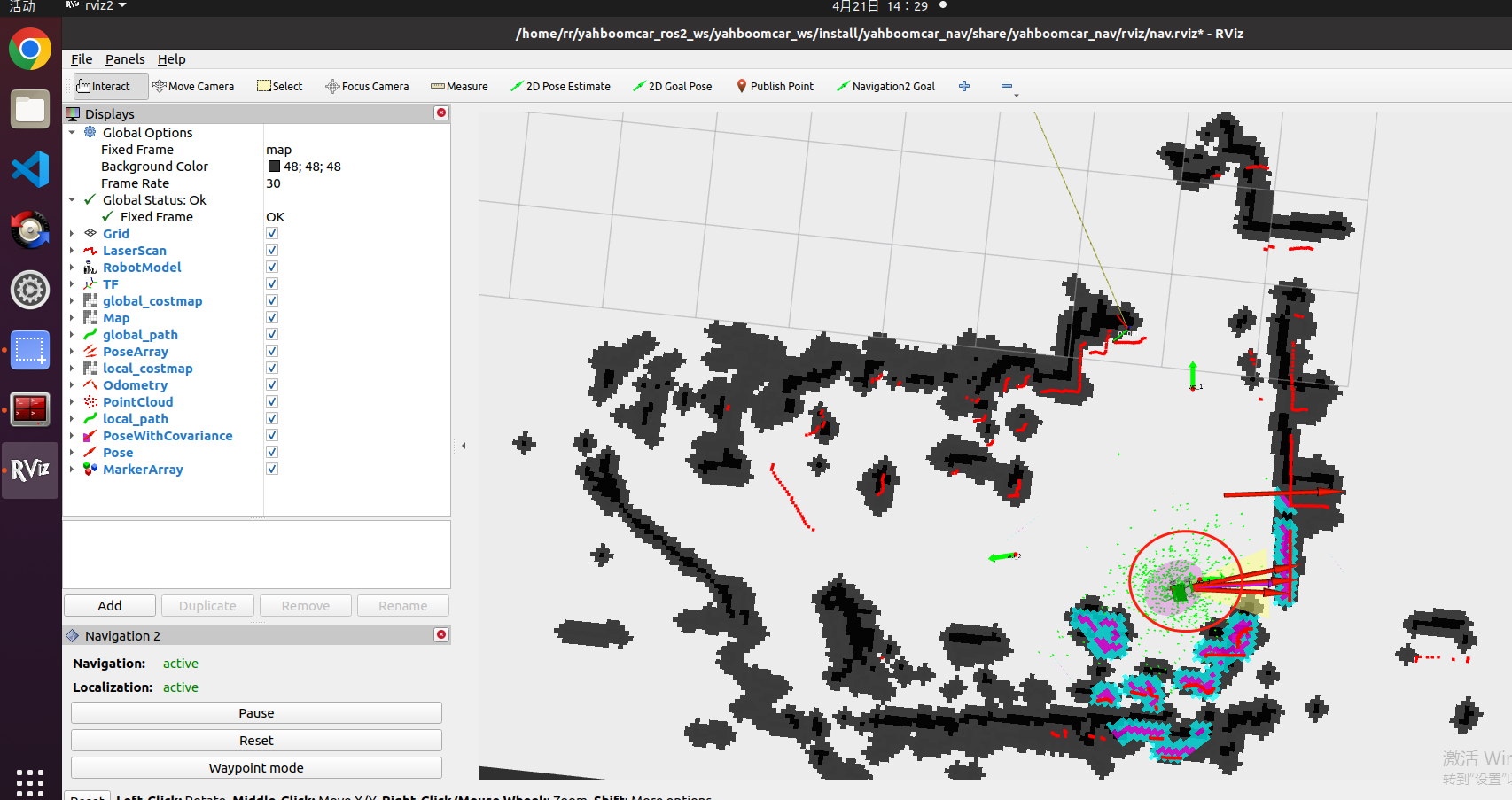The width and height of the screenshot is (1512, 800).
Task: Pause navigation with the Pause button
Action: pyautogui.click(x=256, y=712)
